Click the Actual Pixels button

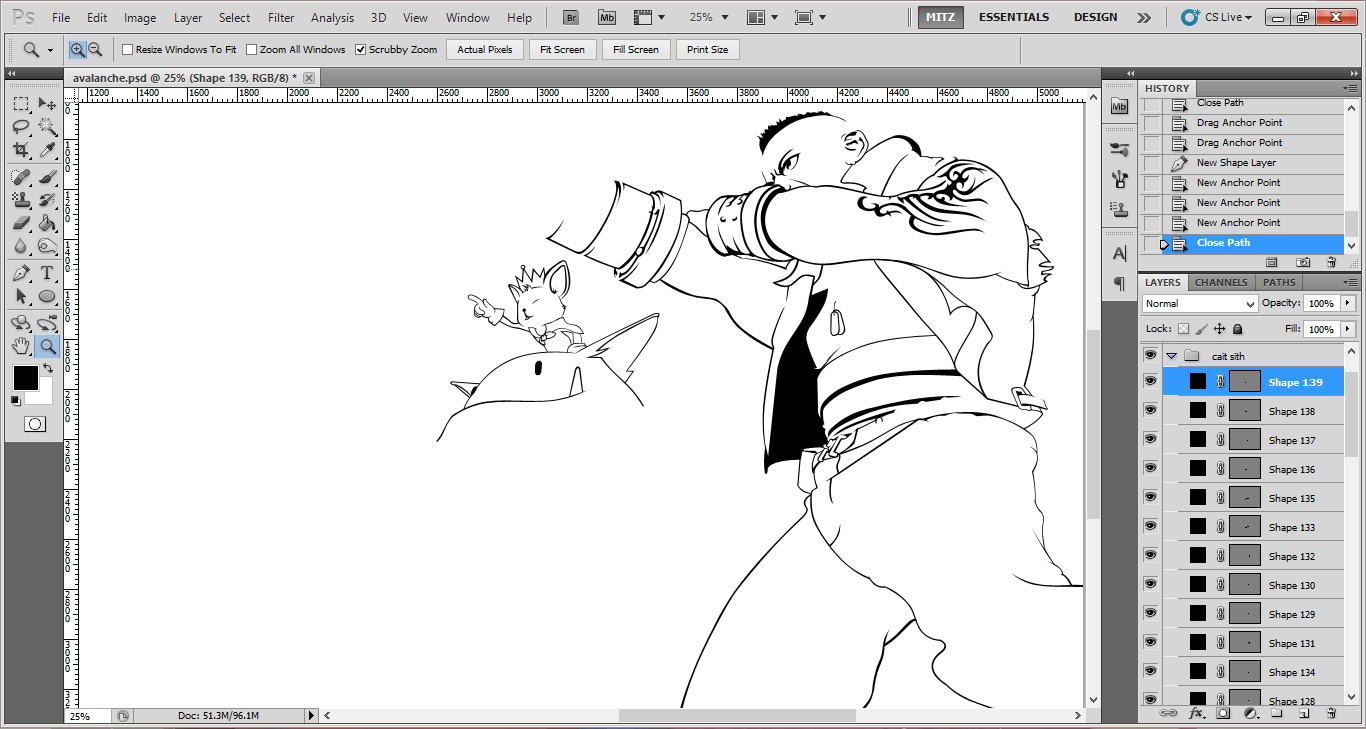(485, 49)
